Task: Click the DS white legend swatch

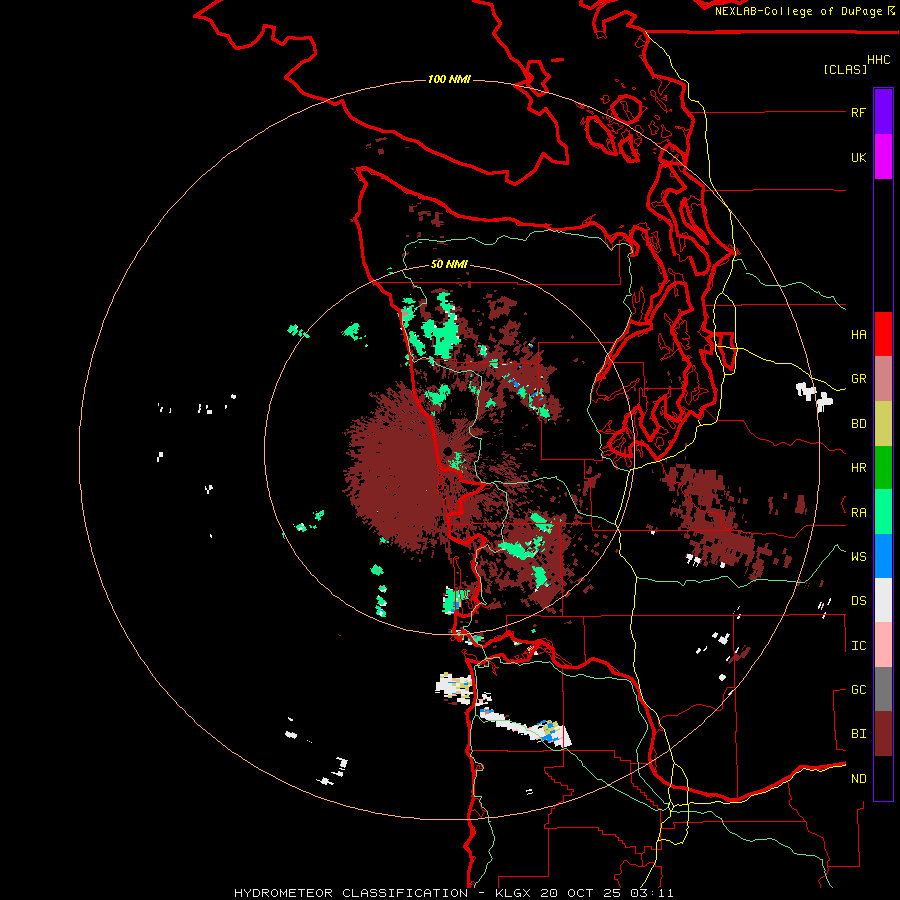Action: [883, 600]
